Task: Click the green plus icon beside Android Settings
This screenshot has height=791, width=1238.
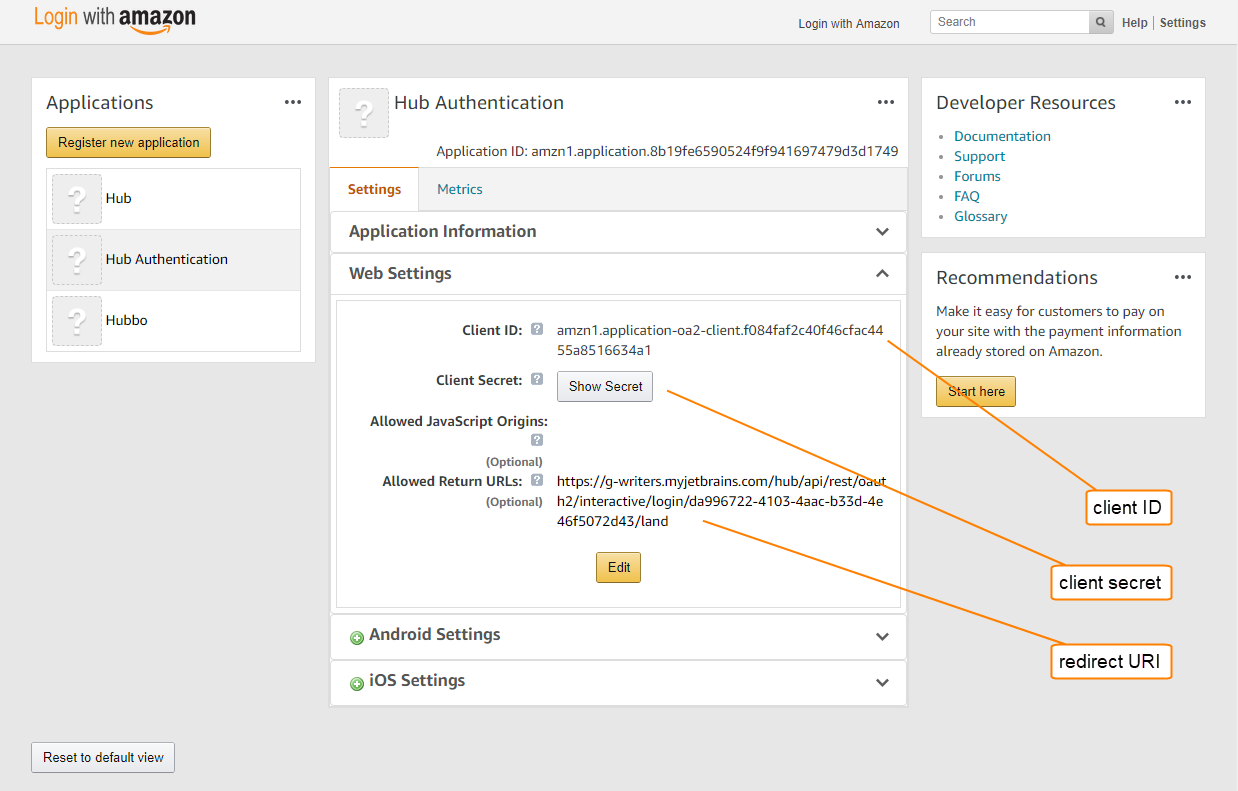Action: coord(357,636)
